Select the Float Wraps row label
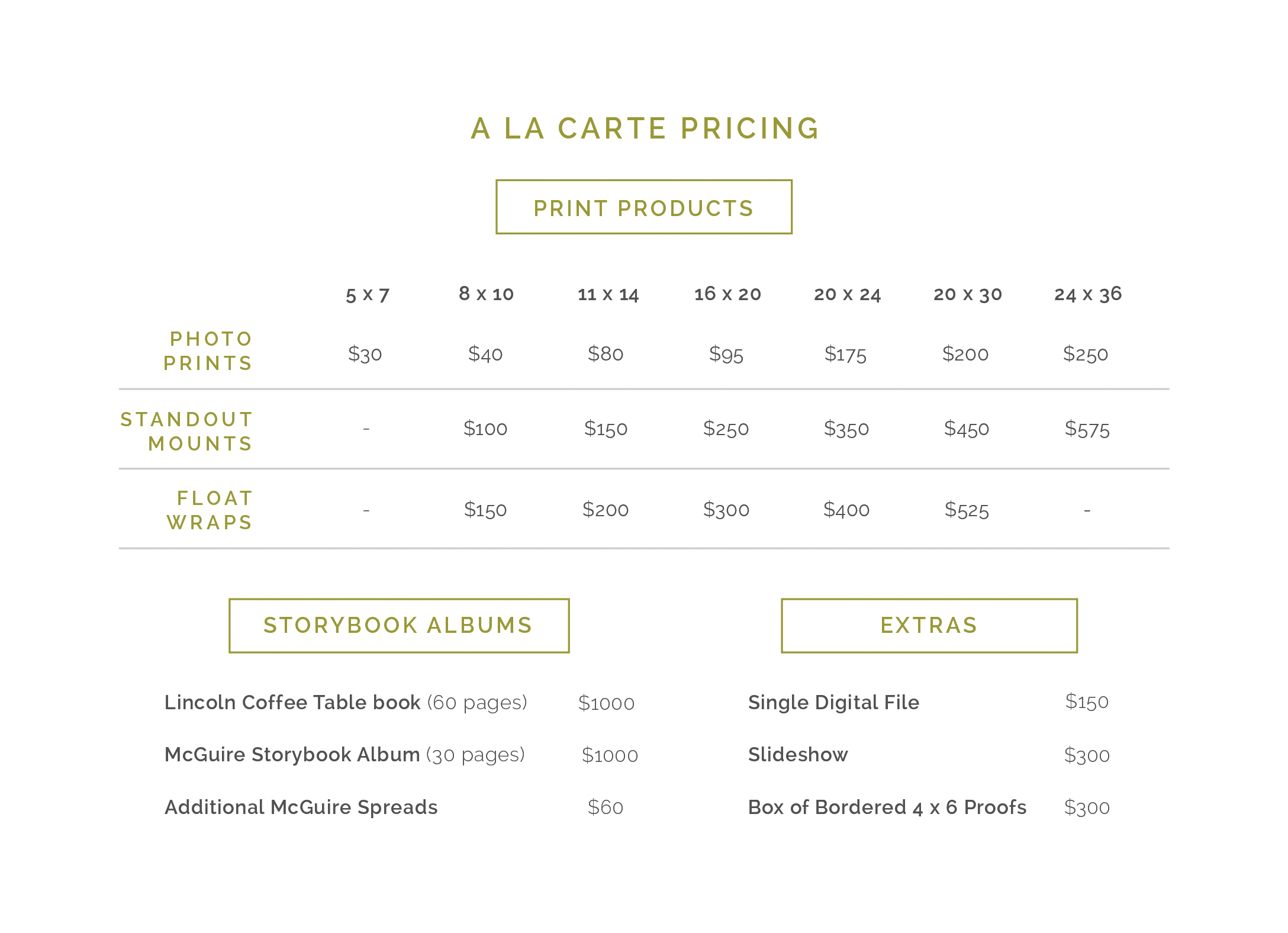1288x933 pixels. click(x=211, y=510)
